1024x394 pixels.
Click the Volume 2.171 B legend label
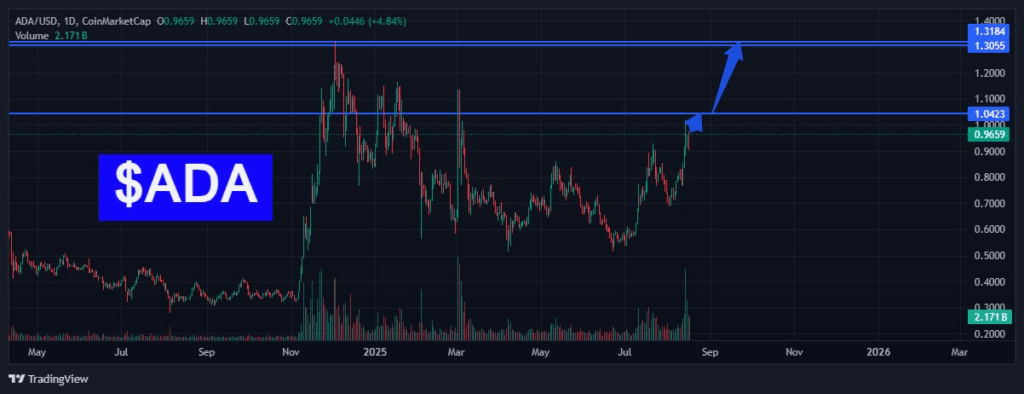52,35
